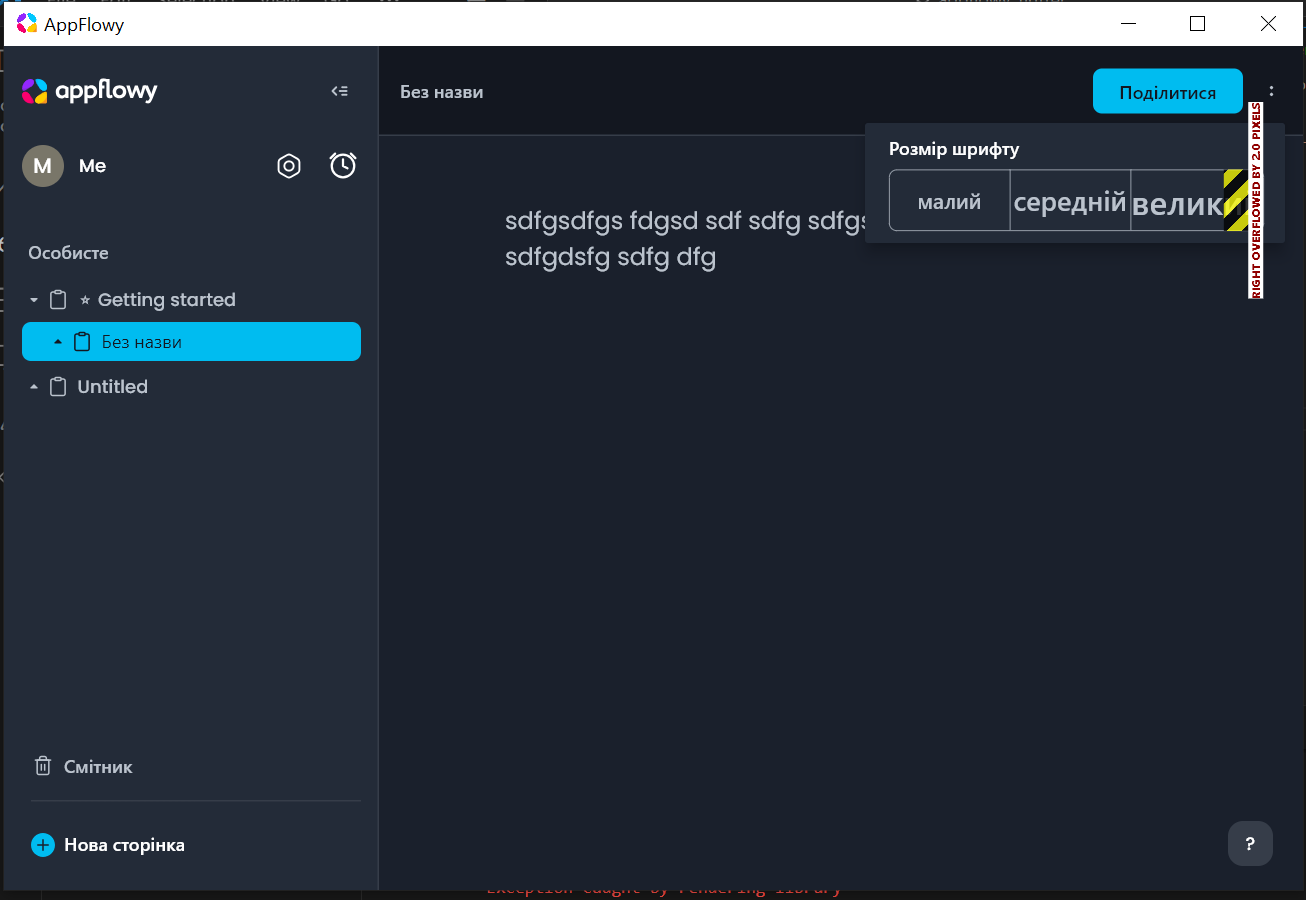Click the plus icon next to Нова сторінка

[42, 844]
